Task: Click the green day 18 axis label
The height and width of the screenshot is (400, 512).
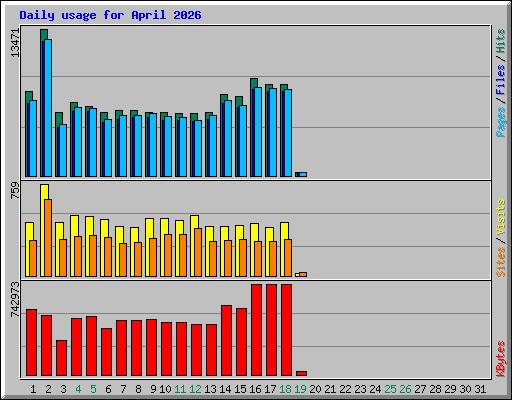Action: [285, 389]
